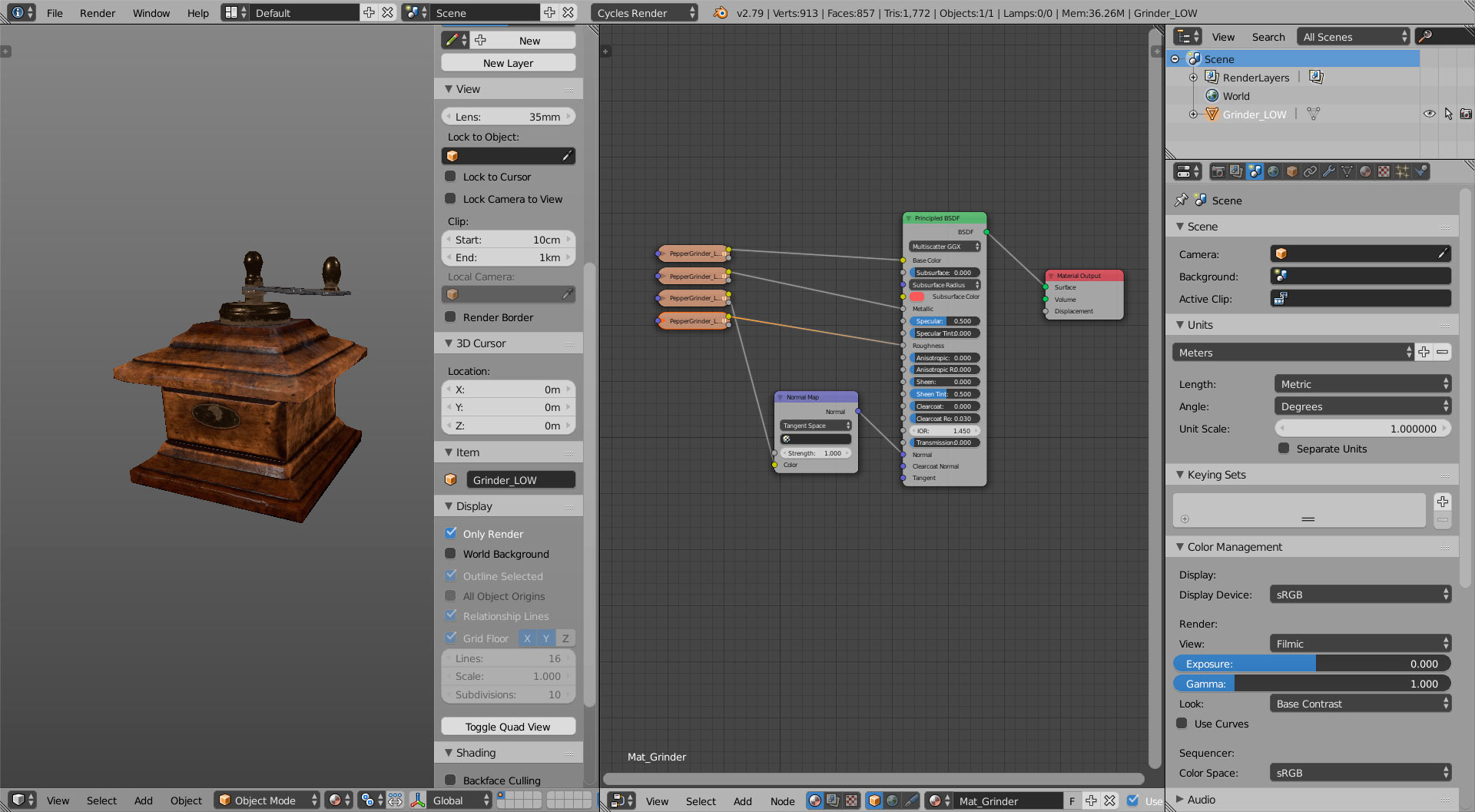This screenshot has height=812, width=1475.
Task: Open the Angle Degrees dropdown
Action: click(1362, 406)
